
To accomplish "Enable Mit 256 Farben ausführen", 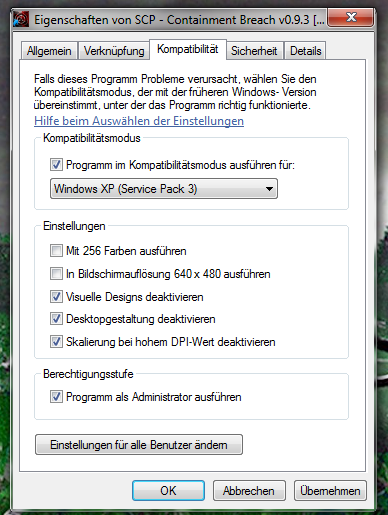I will click(56, 251).
